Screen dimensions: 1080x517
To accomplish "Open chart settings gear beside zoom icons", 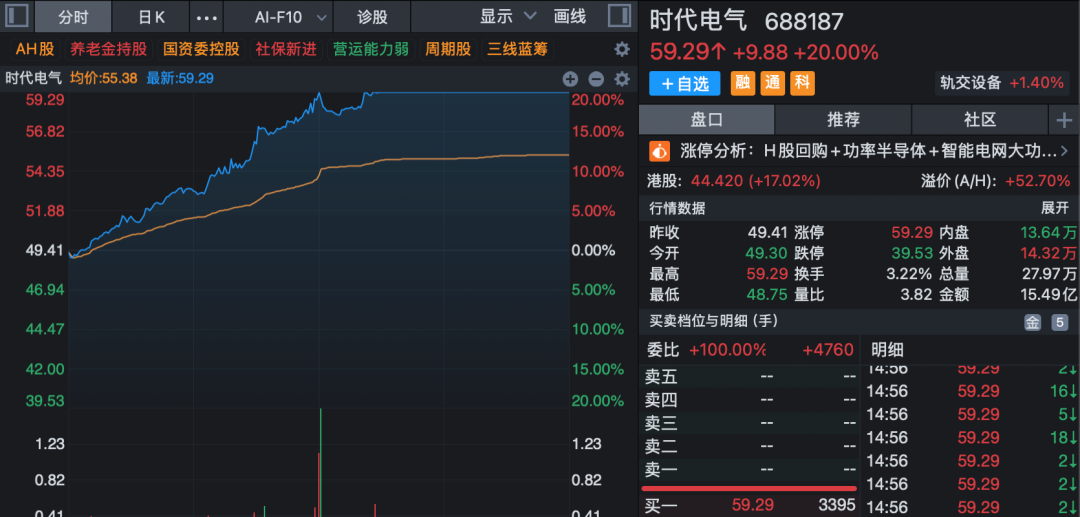I will coord(622,78).
